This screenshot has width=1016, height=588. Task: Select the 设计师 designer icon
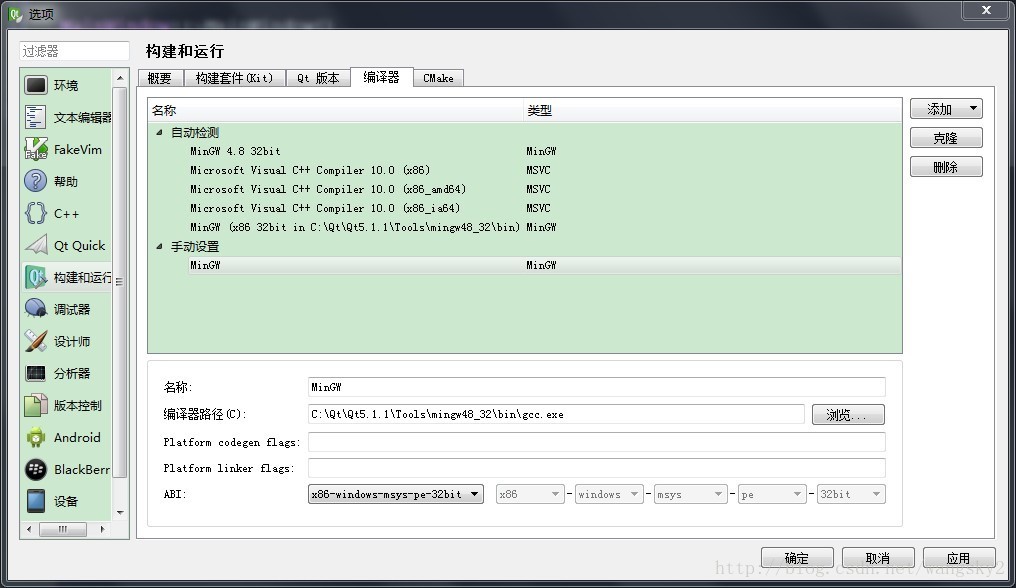pos(36,341)
